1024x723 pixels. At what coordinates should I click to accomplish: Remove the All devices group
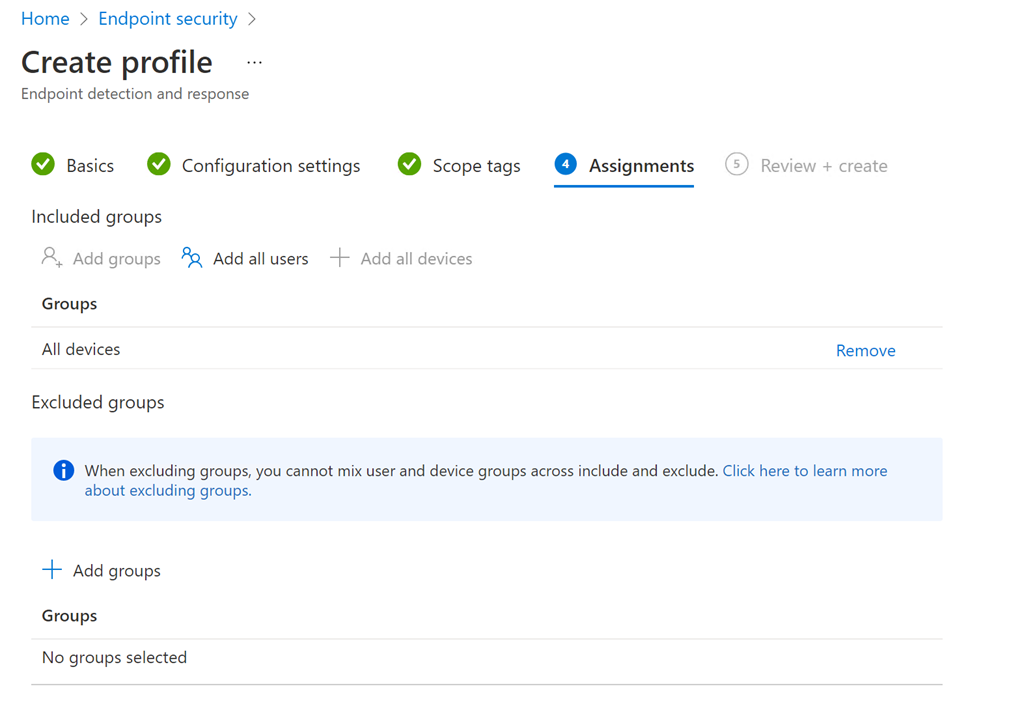click(x=865, y=350)
